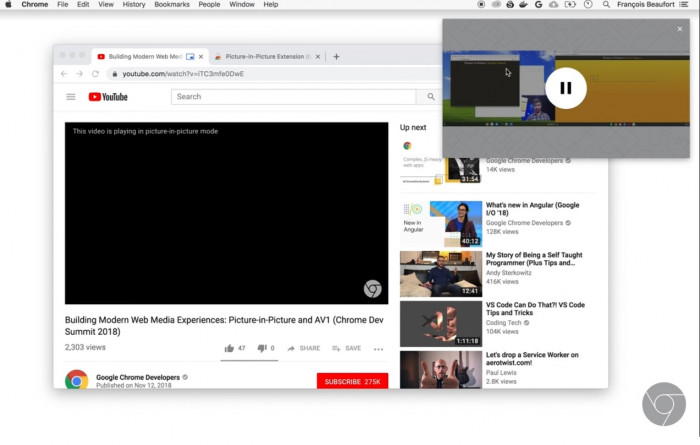This screenshot has width=700, height=445.
Task: Open the more actions ellipsis menu
Action: point(378,349)
